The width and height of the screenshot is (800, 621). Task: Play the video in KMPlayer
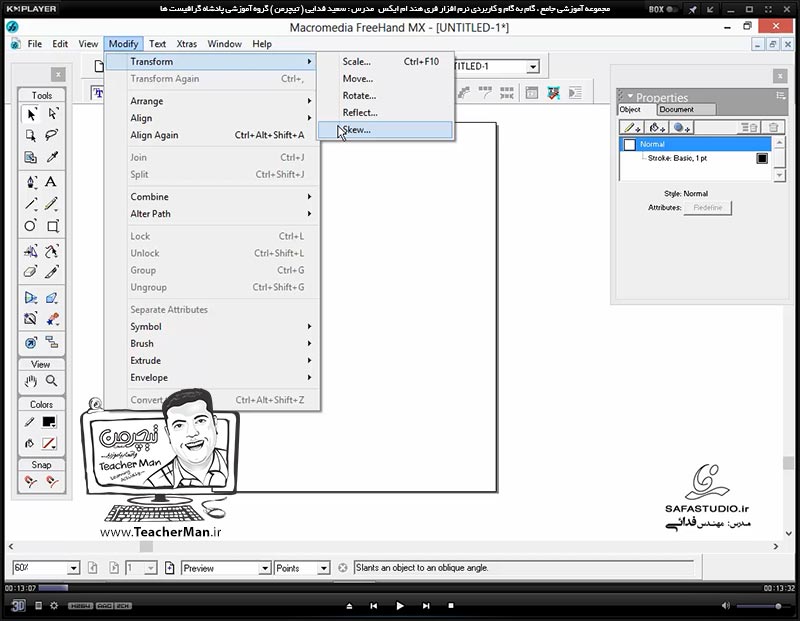[x=399, y=606]
